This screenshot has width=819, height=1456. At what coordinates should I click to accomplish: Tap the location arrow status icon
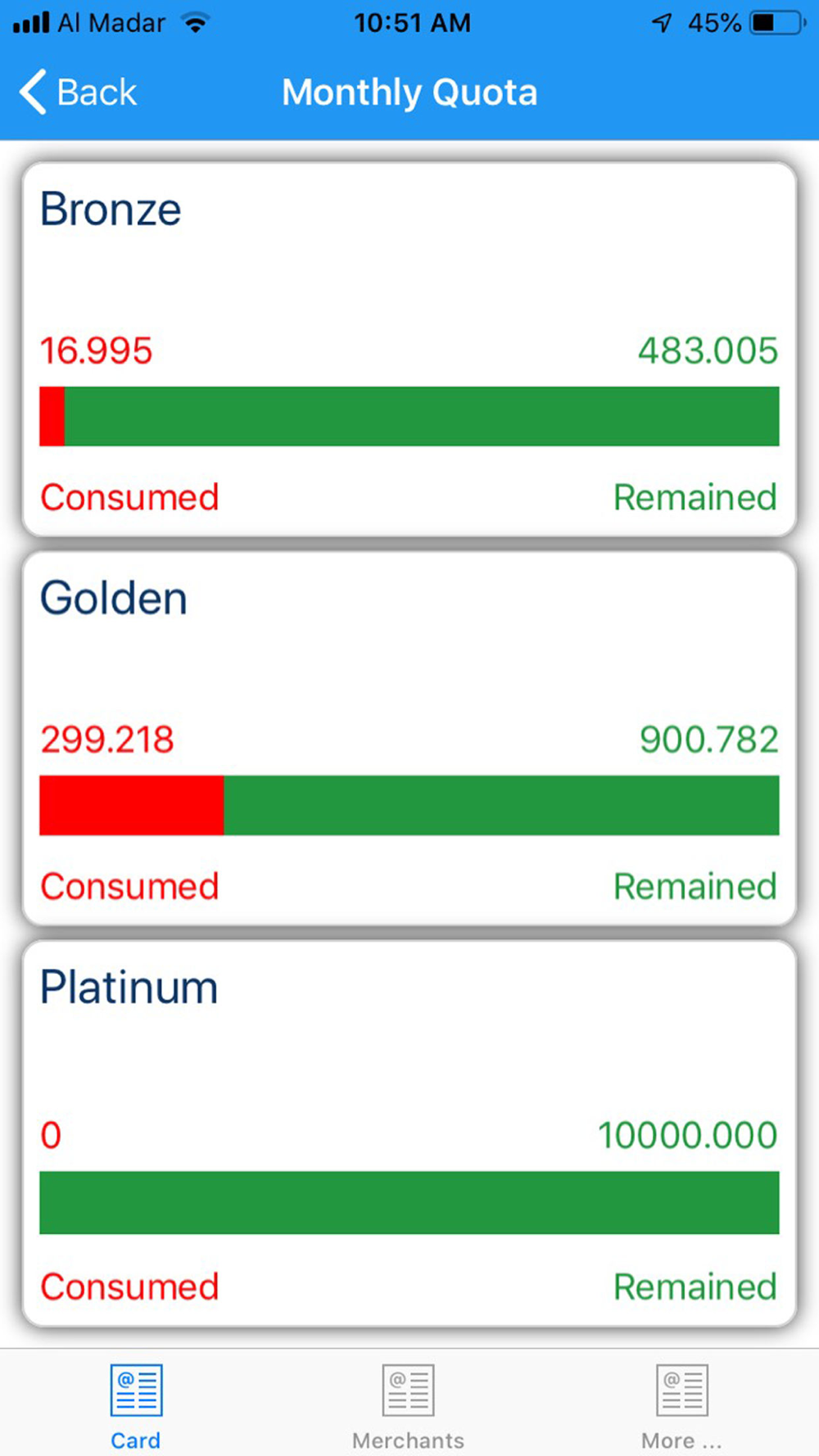(662, 23)
